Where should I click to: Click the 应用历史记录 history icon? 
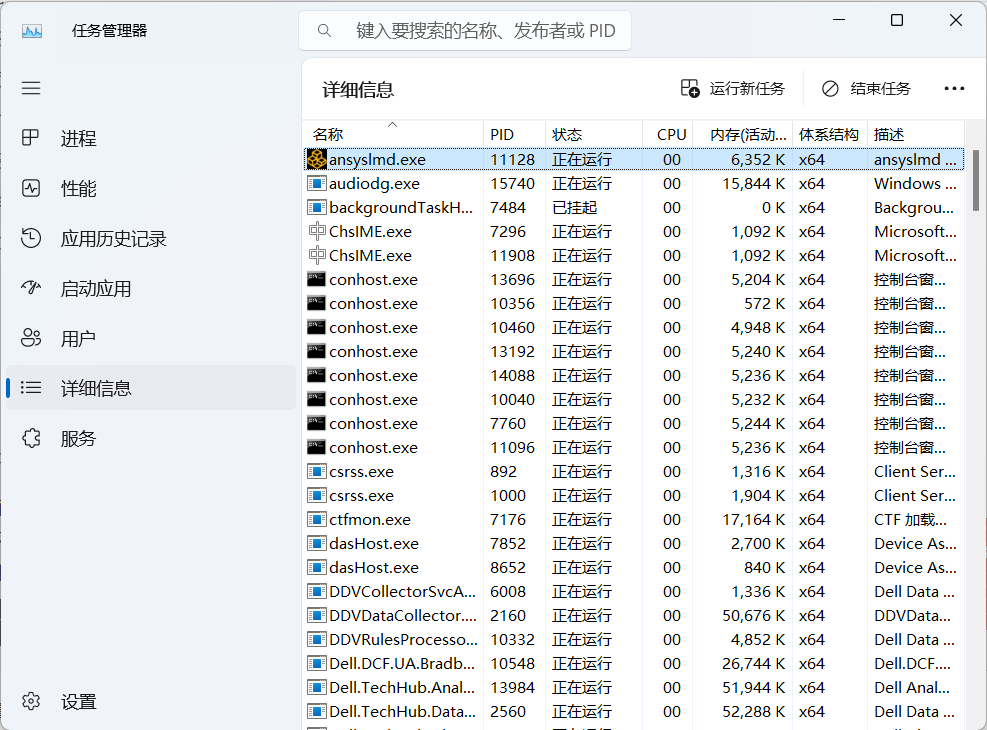(x=31, y=238)
